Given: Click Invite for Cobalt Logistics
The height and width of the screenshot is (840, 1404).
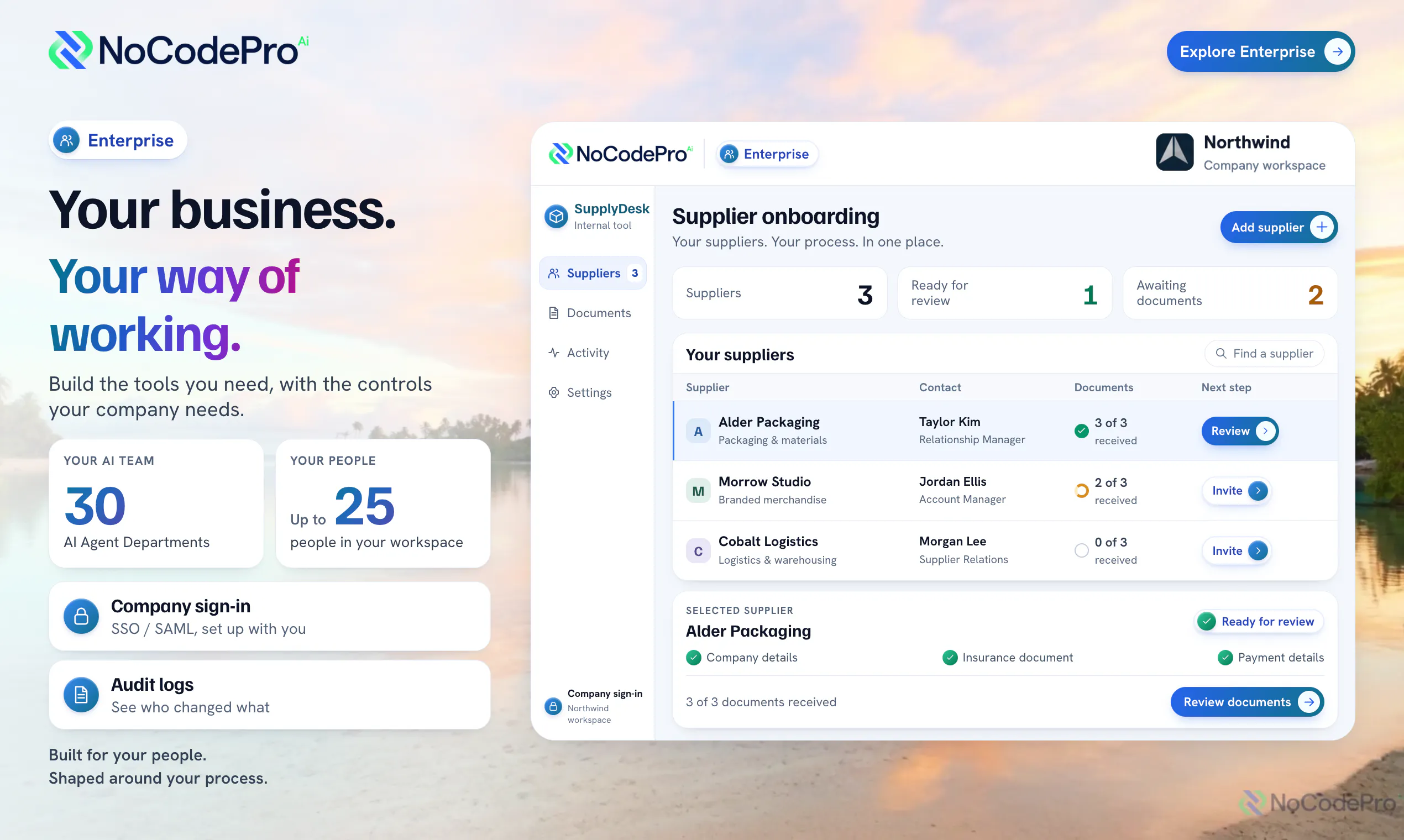Looking at the screenshot, I should [1237, 551].
